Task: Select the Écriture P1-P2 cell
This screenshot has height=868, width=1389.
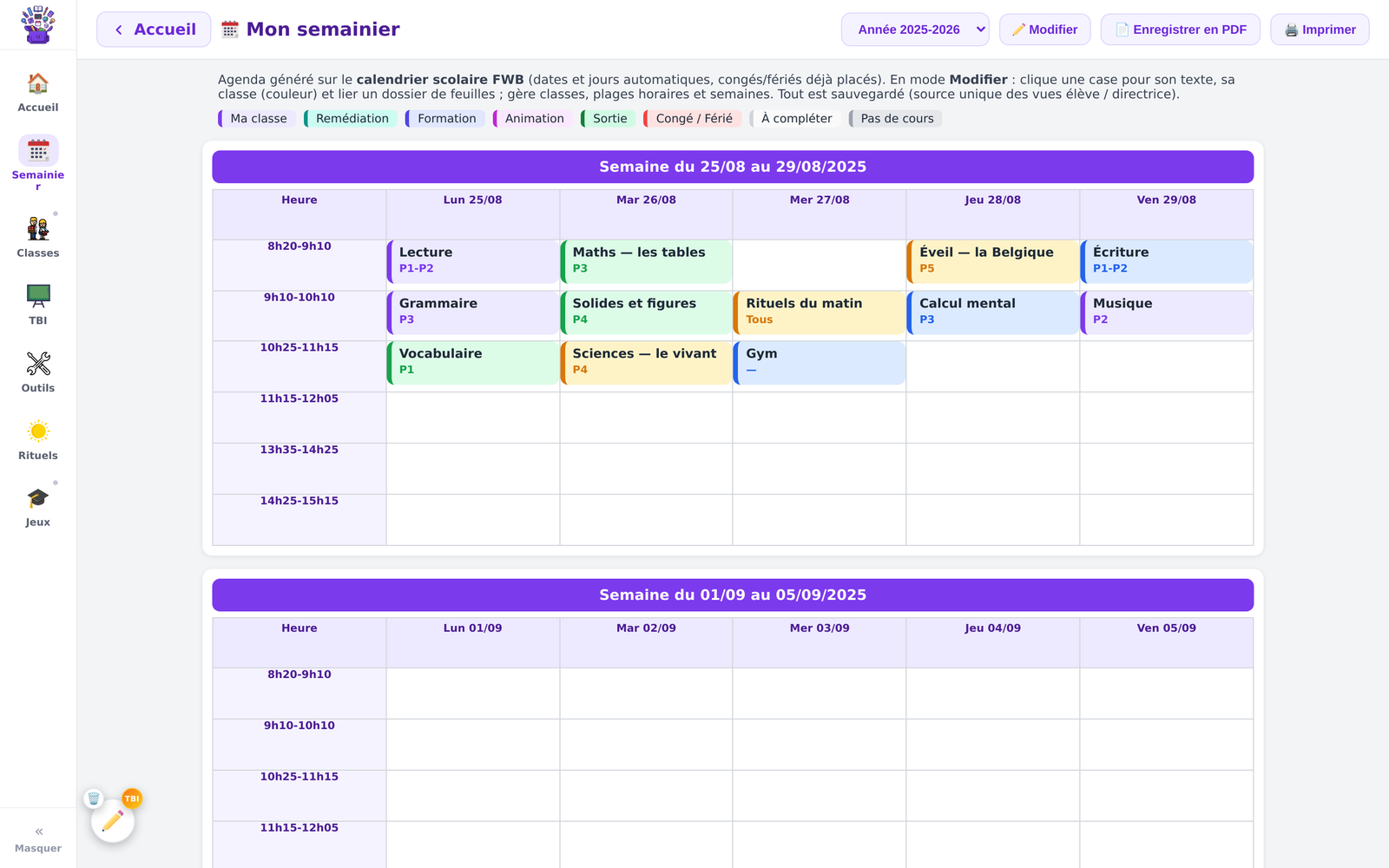Action: coord(1167,262)
